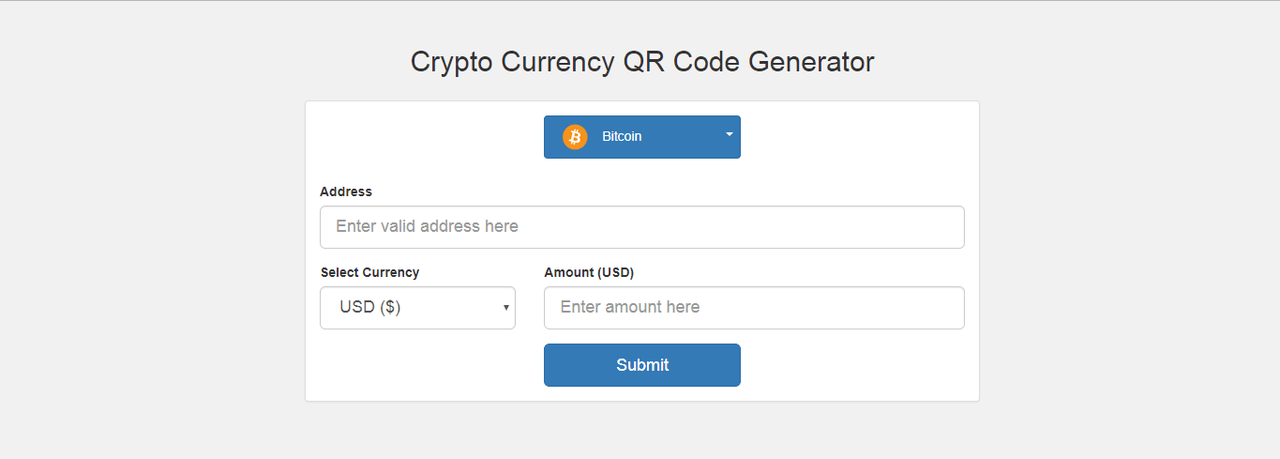Open the cryptocurrency selector via its caret

(729, 133)
